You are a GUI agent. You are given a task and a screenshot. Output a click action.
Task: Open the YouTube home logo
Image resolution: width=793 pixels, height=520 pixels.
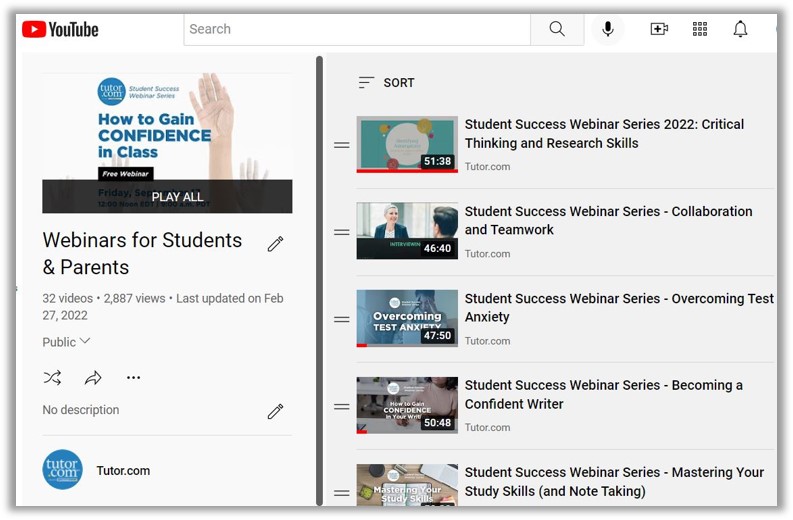60,29
